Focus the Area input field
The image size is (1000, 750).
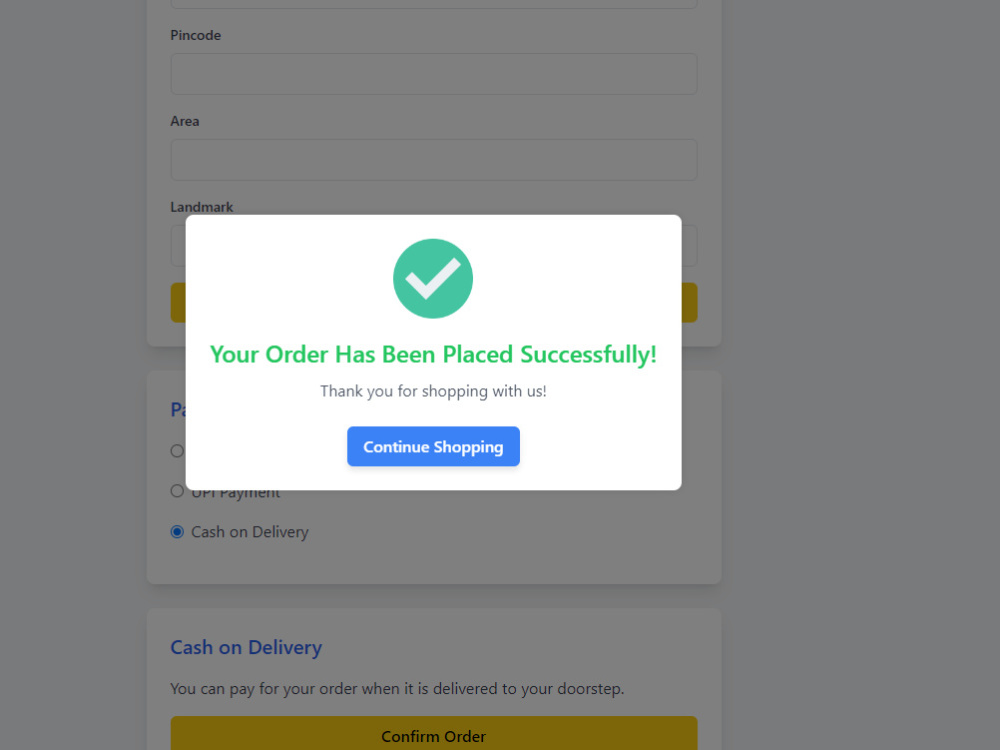point(434,160)
